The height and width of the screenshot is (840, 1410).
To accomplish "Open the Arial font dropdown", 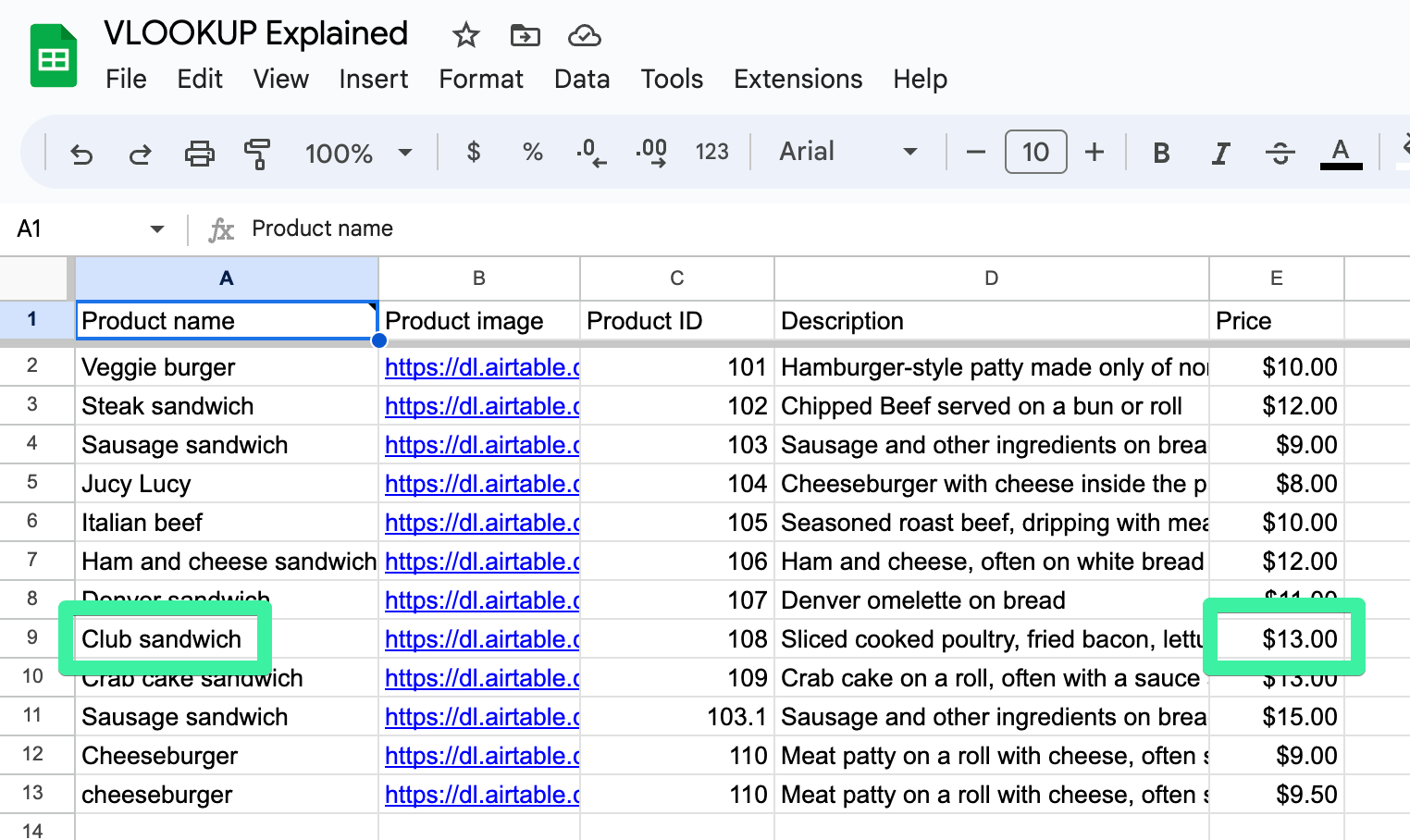I will tap(847, 151).
